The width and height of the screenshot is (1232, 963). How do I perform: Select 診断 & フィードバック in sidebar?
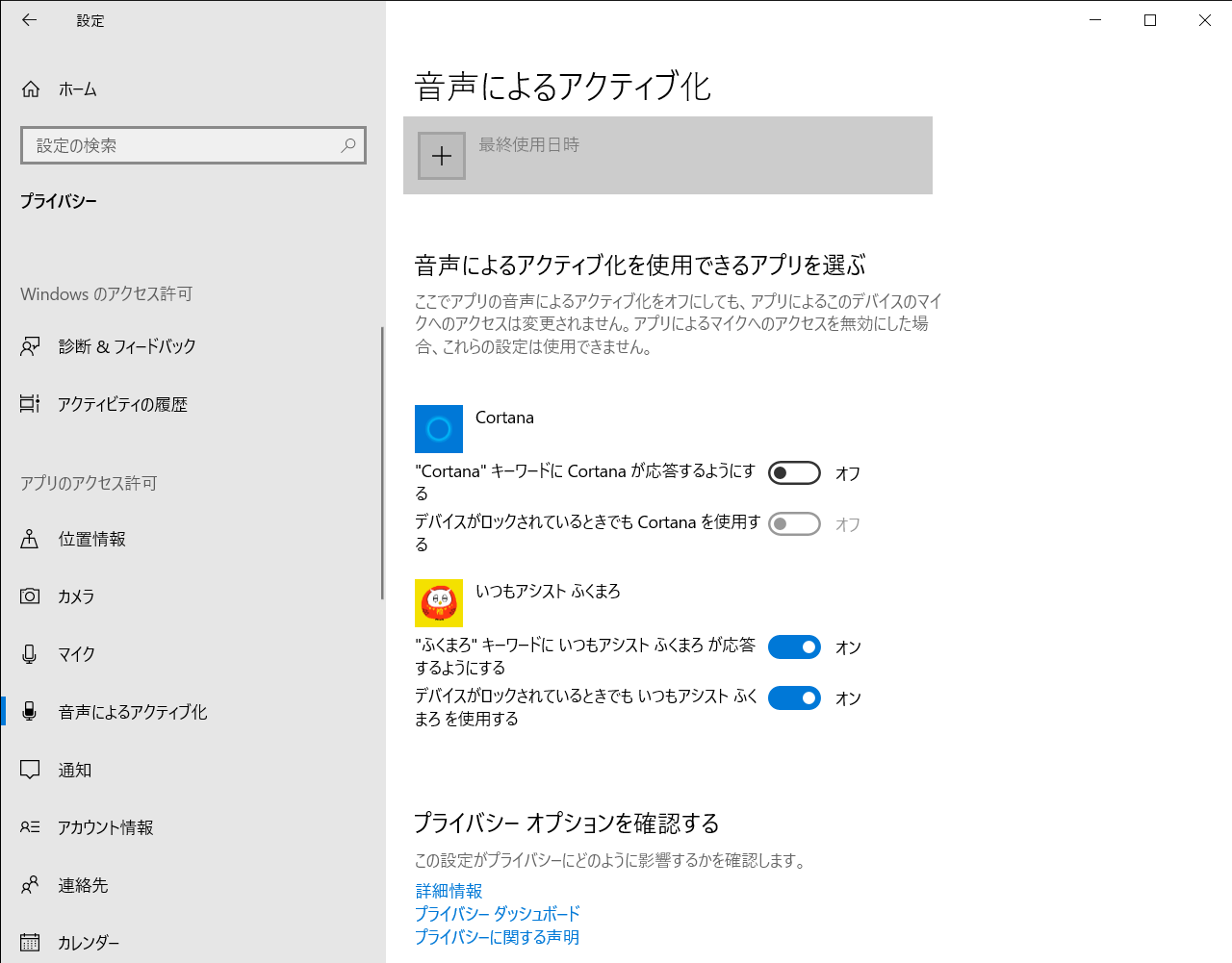coord(126,346)
